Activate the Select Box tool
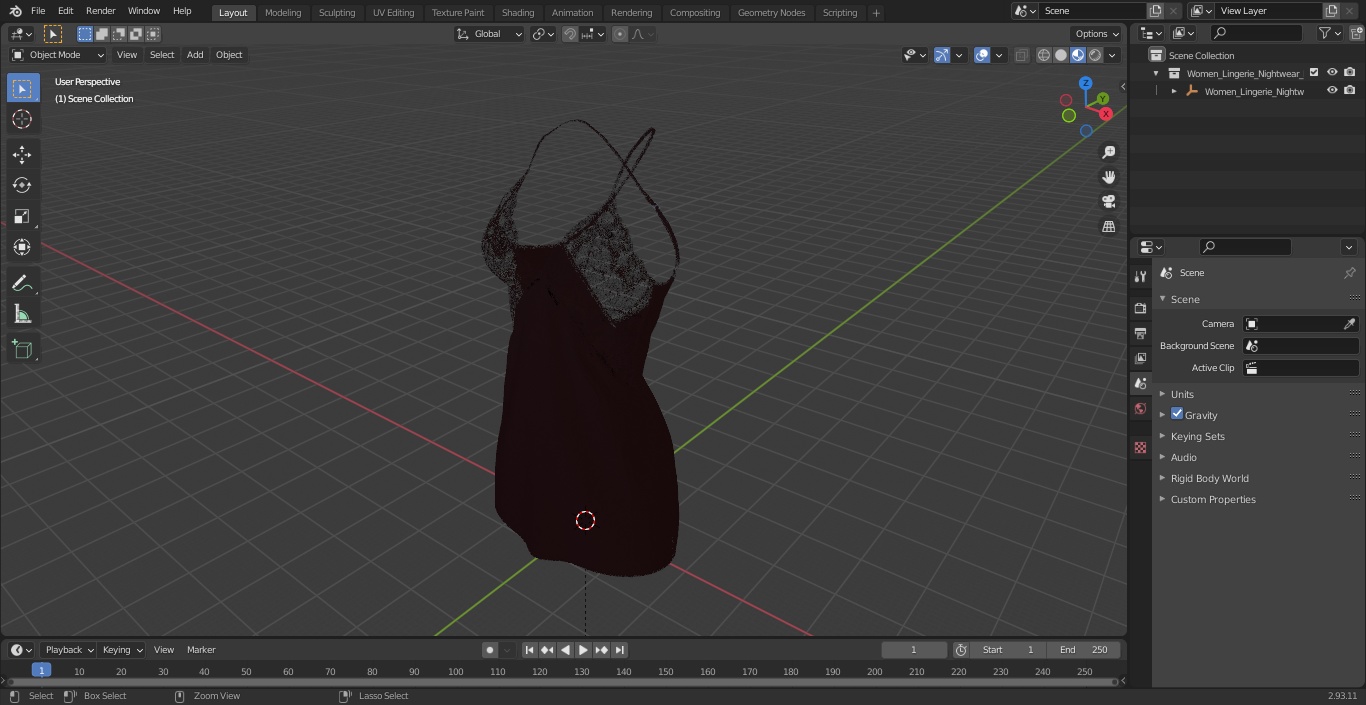 coord(22,88)
